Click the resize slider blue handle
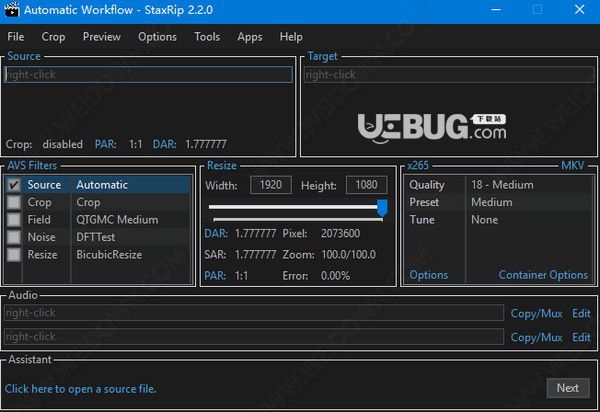 pyautogui.click(x=382, y=208)
